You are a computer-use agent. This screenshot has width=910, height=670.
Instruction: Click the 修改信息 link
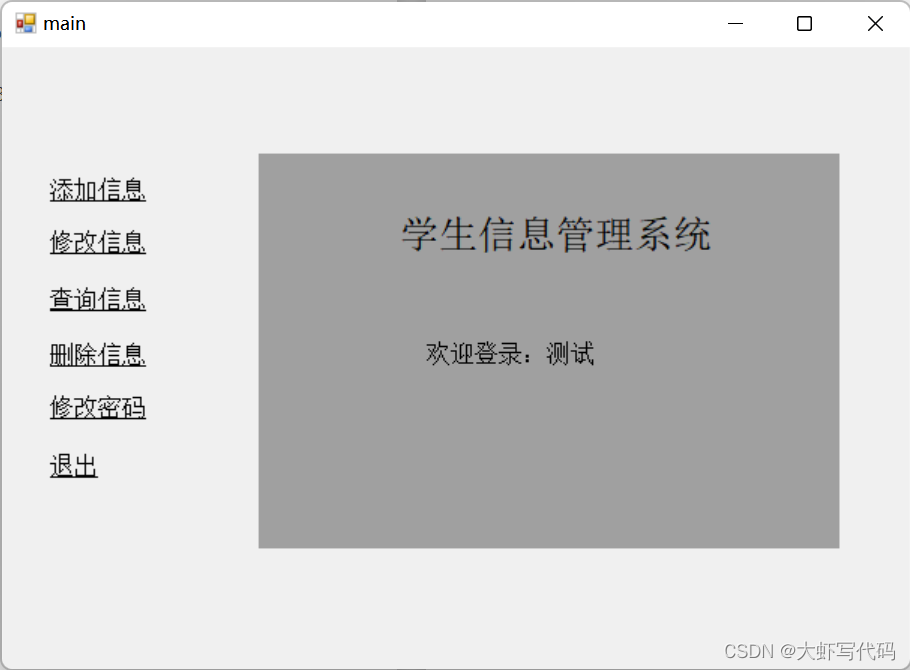pyautogui.click(x=98, y=242)
